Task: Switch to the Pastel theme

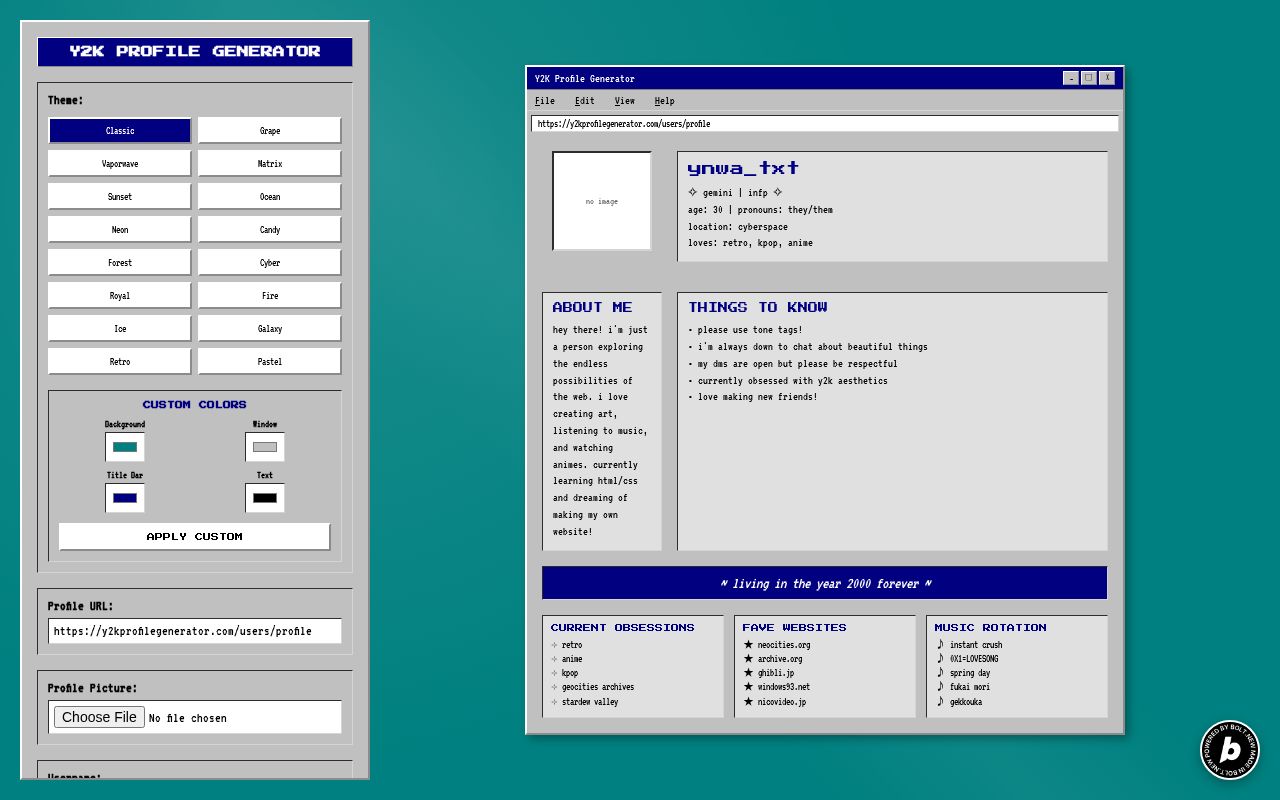Action: point(270,362)
